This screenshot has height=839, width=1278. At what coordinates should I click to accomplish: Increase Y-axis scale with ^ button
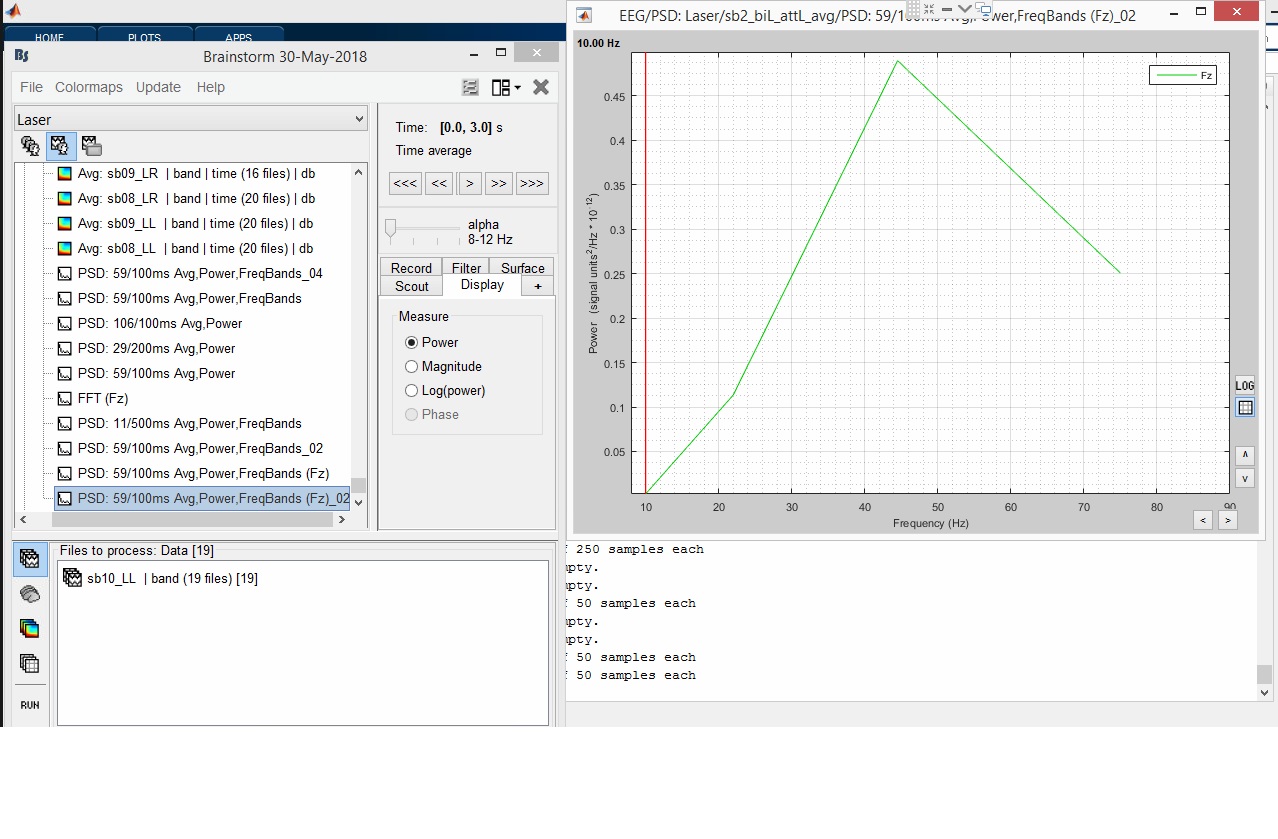(1245, 455)
